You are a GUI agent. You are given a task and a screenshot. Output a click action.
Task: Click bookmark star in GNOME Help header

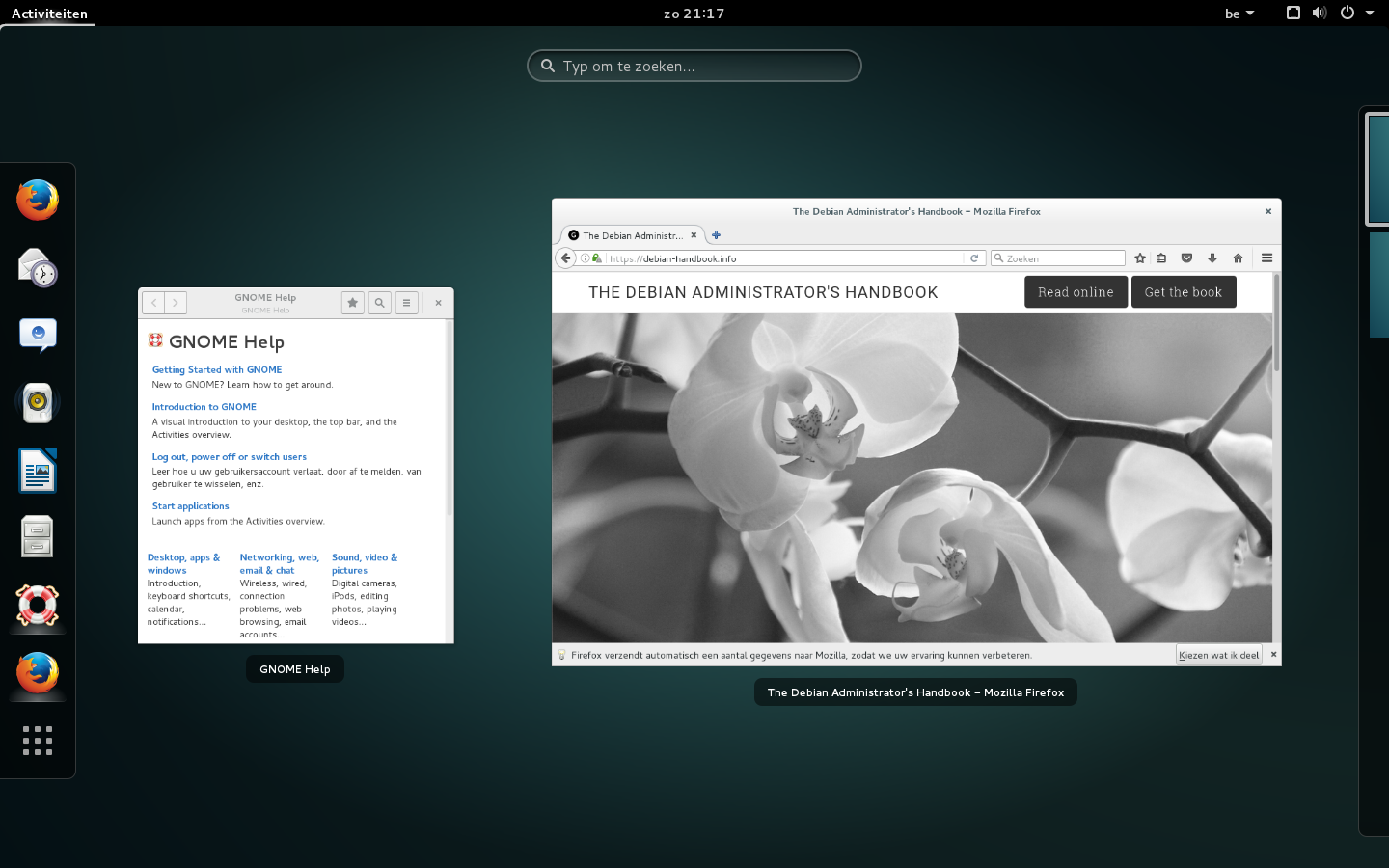point(353,303)
